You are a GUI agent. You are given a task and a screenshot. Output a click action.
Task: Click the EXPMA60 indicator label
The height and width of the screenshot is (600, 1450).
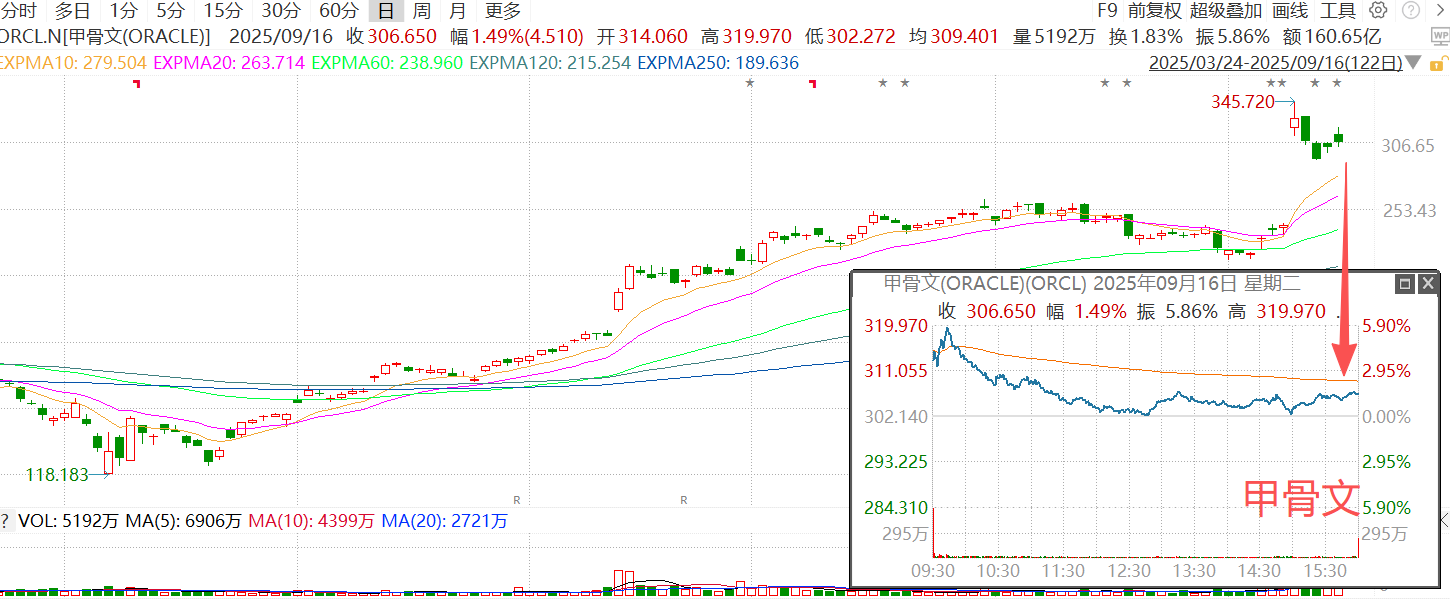387,62
